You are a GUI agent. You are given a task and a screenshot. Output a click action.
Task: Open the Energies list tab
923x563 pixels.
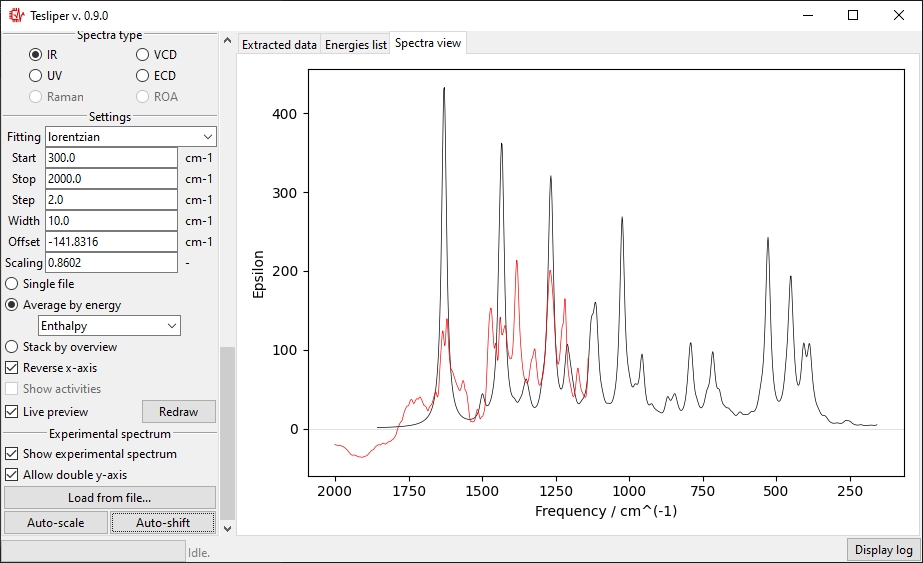tap(356, 45)
